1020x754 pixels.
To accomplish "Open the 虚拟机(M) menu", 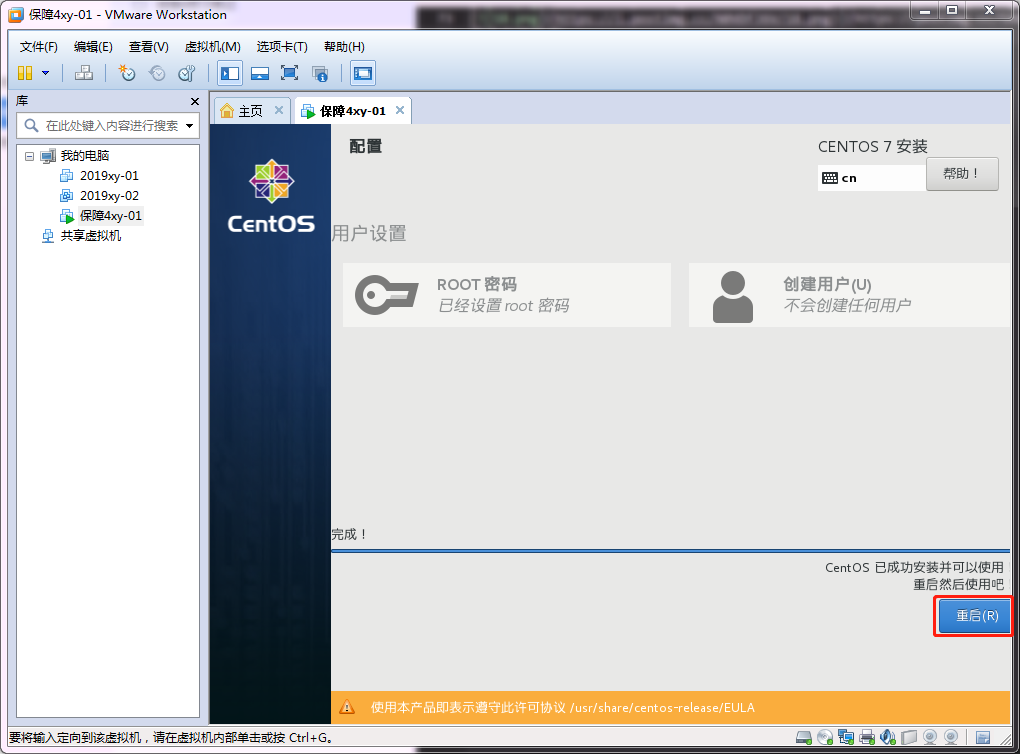I will [x=213, y=47].
